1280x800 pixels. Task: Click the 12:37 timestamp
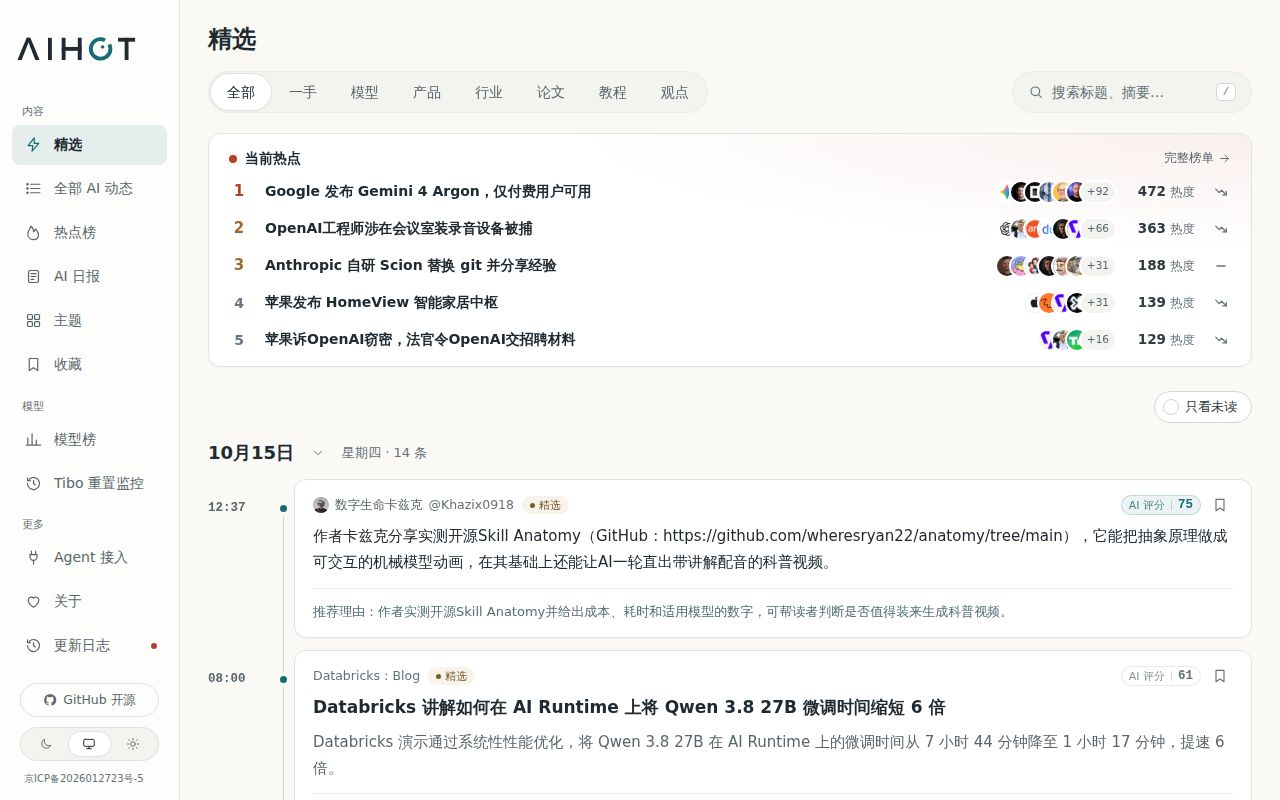tap(227, 508)
